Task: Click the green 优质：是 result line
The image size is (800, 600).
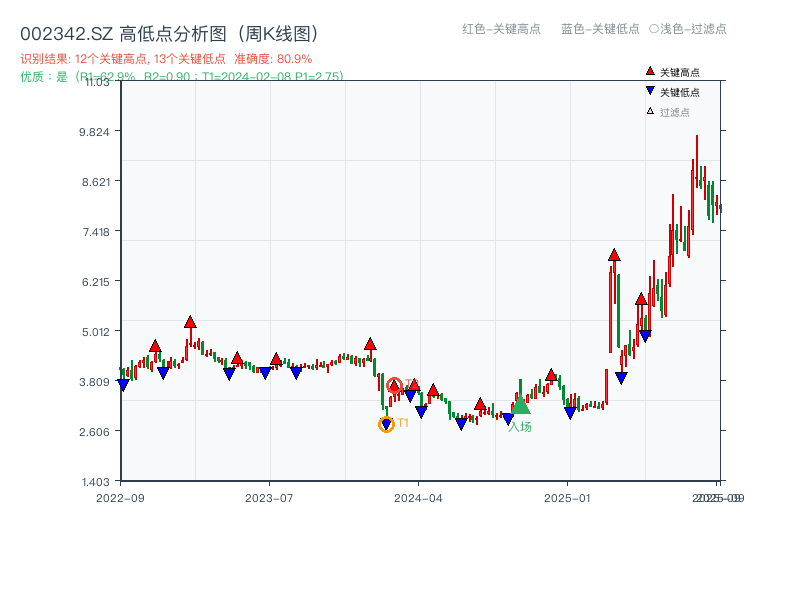Action: click(182, 77)
